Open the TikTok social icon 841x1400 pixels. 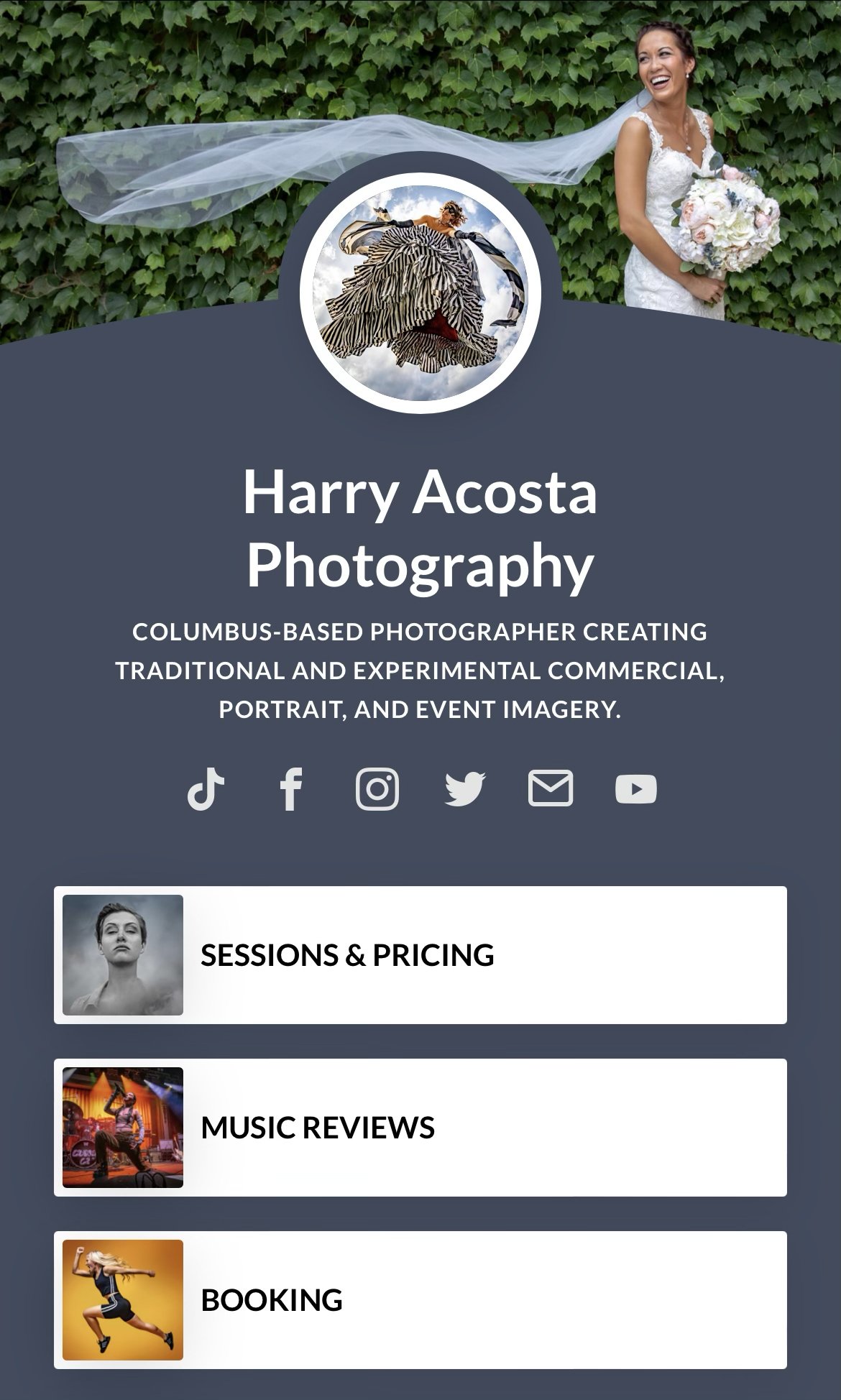[x=206, y=789]
